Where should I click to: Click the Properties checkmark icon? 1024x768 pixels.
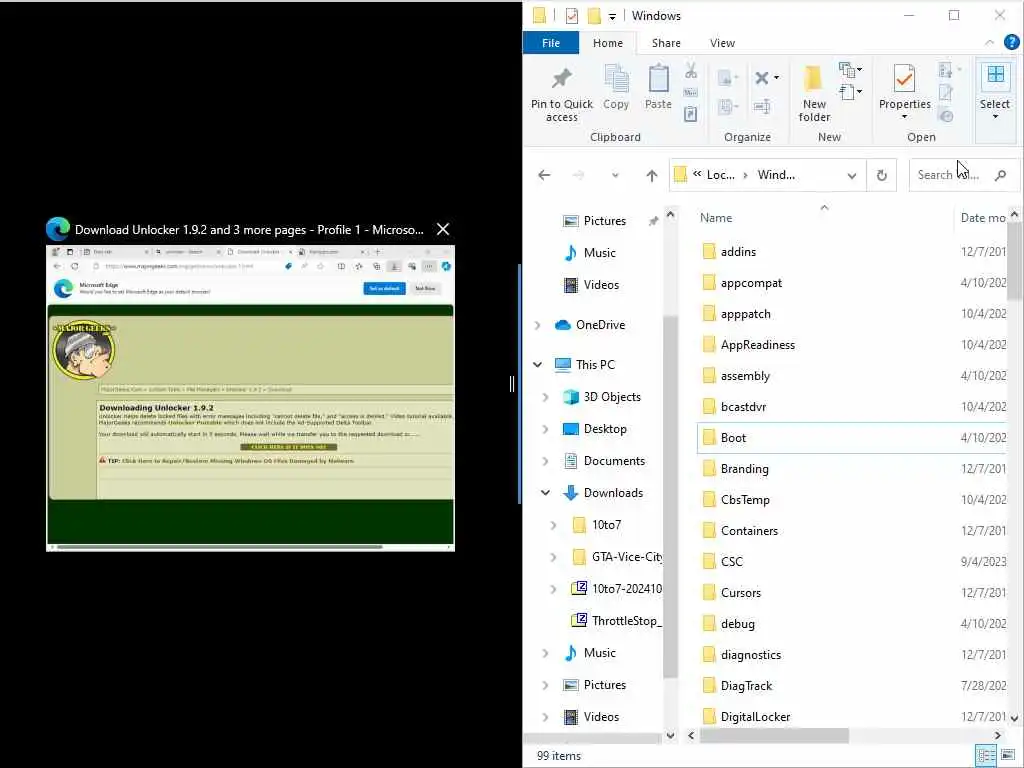tap(904, 78)
